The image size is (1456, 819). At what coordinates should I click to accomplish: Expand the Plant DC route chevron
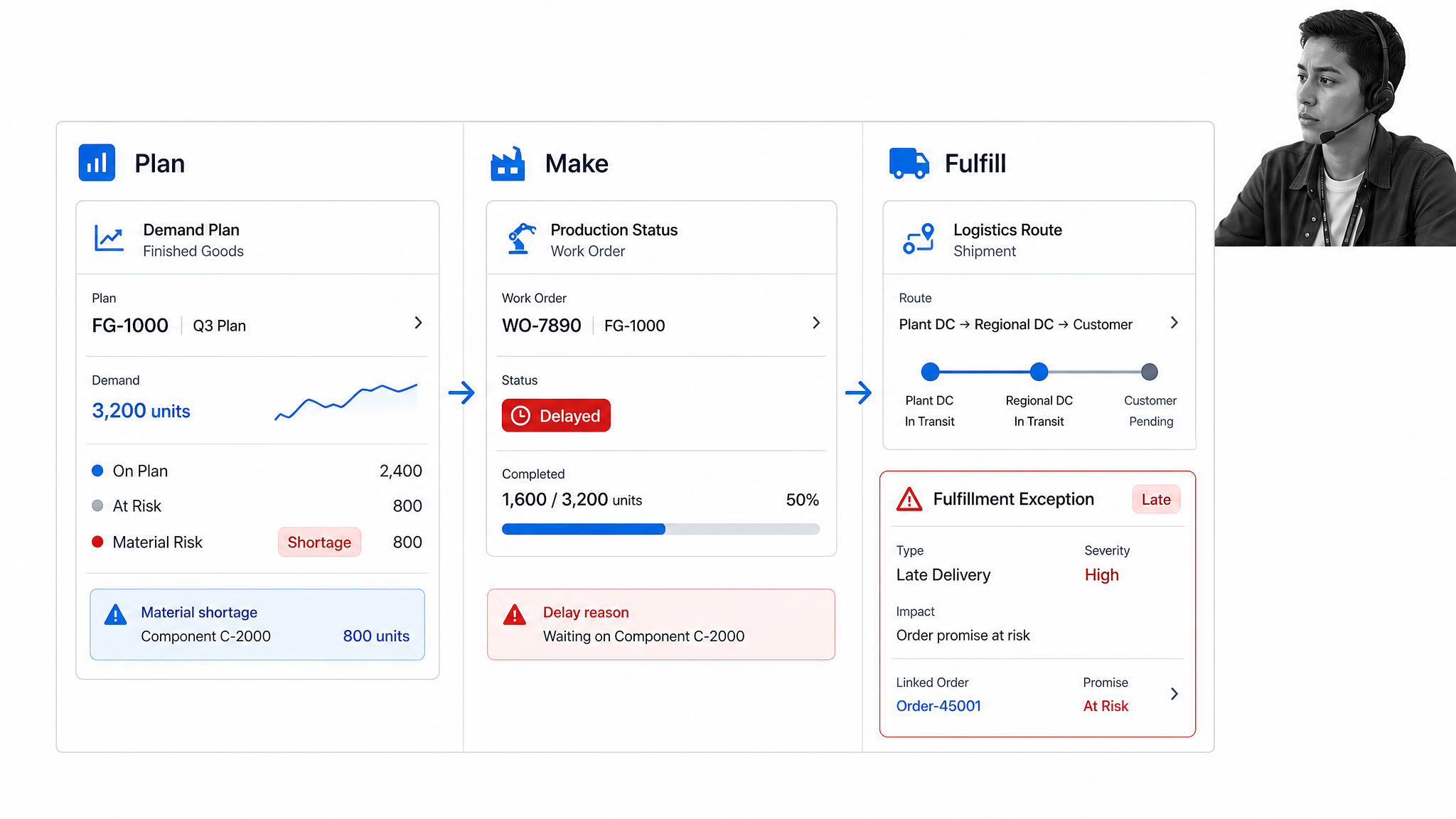tap(1174, 323)
